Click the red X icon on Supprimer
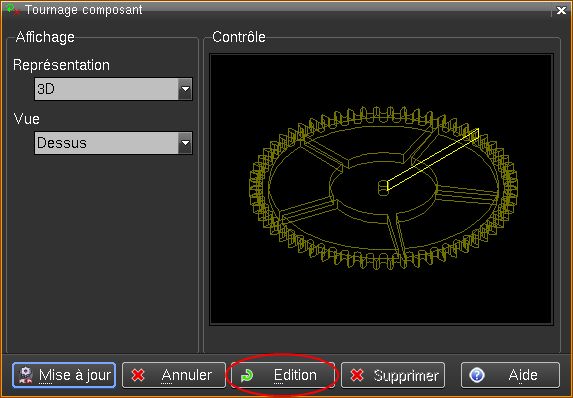 357,375
